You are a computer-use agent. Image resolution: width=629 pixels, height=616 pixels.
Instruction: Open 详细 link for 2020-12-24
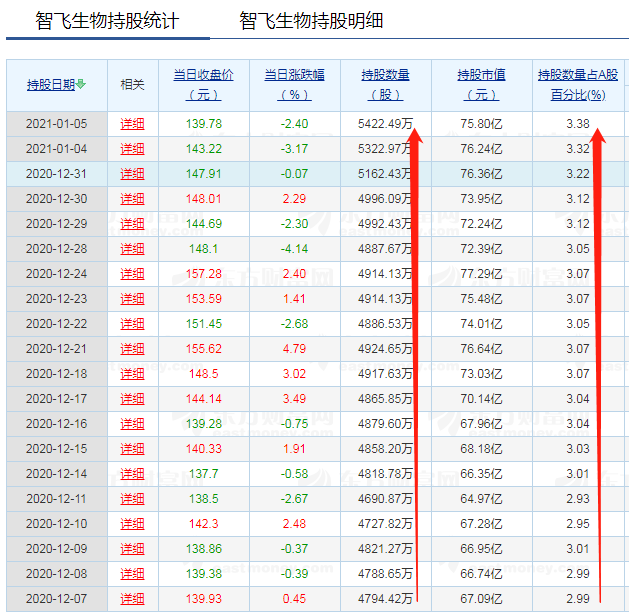click(x=132, y=274)
